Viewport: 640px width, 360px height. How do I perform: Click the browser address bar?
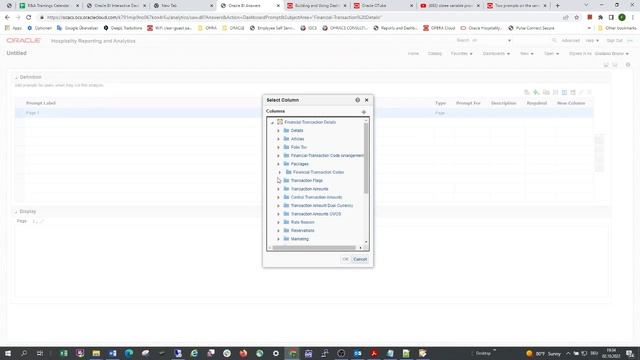pyautogui.click(x=302, y=18)
